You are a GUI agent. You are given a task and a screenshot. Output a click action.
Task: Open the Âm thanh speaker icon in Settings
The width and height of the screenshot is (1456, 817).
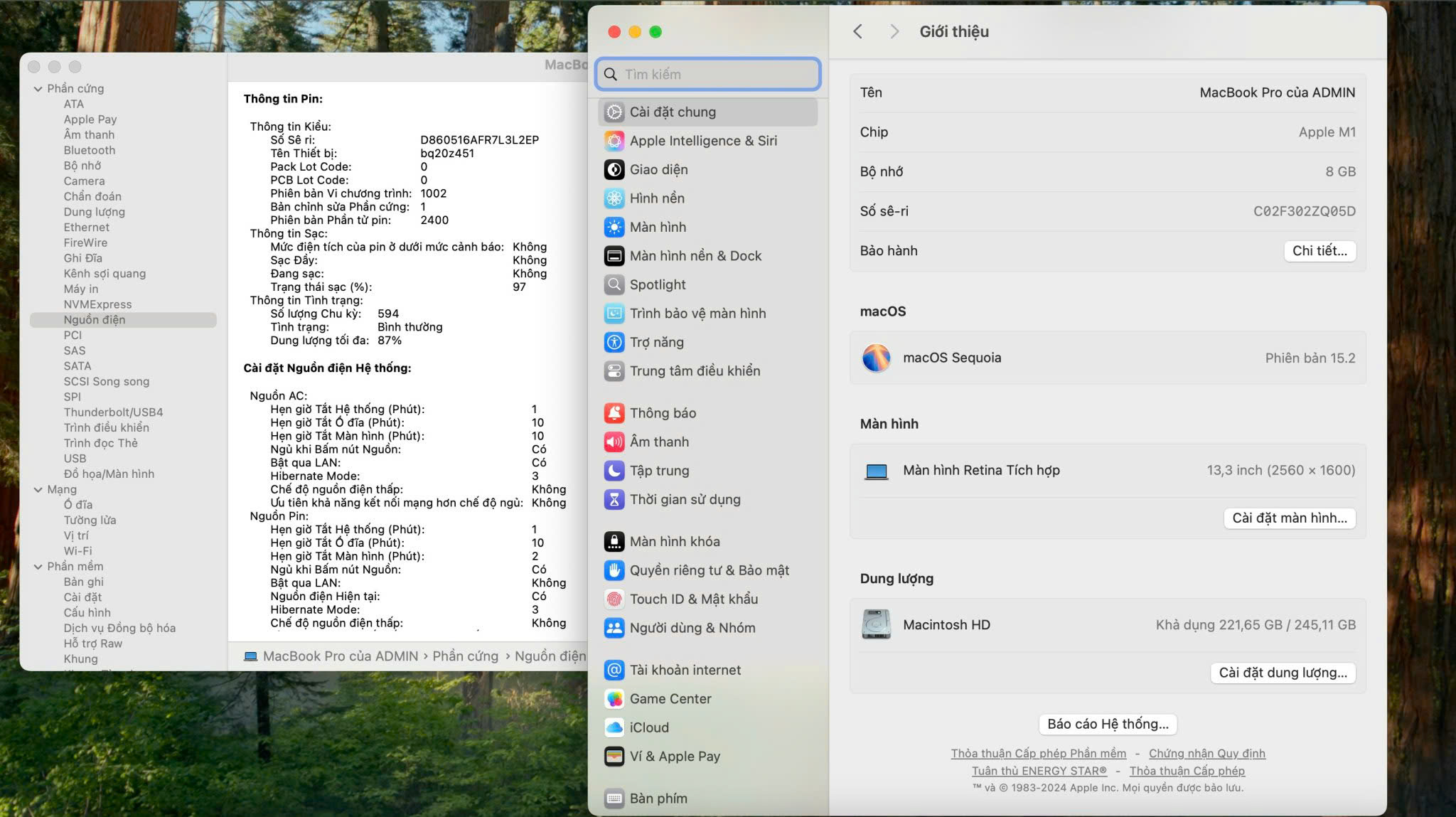(x=614, y=442)
